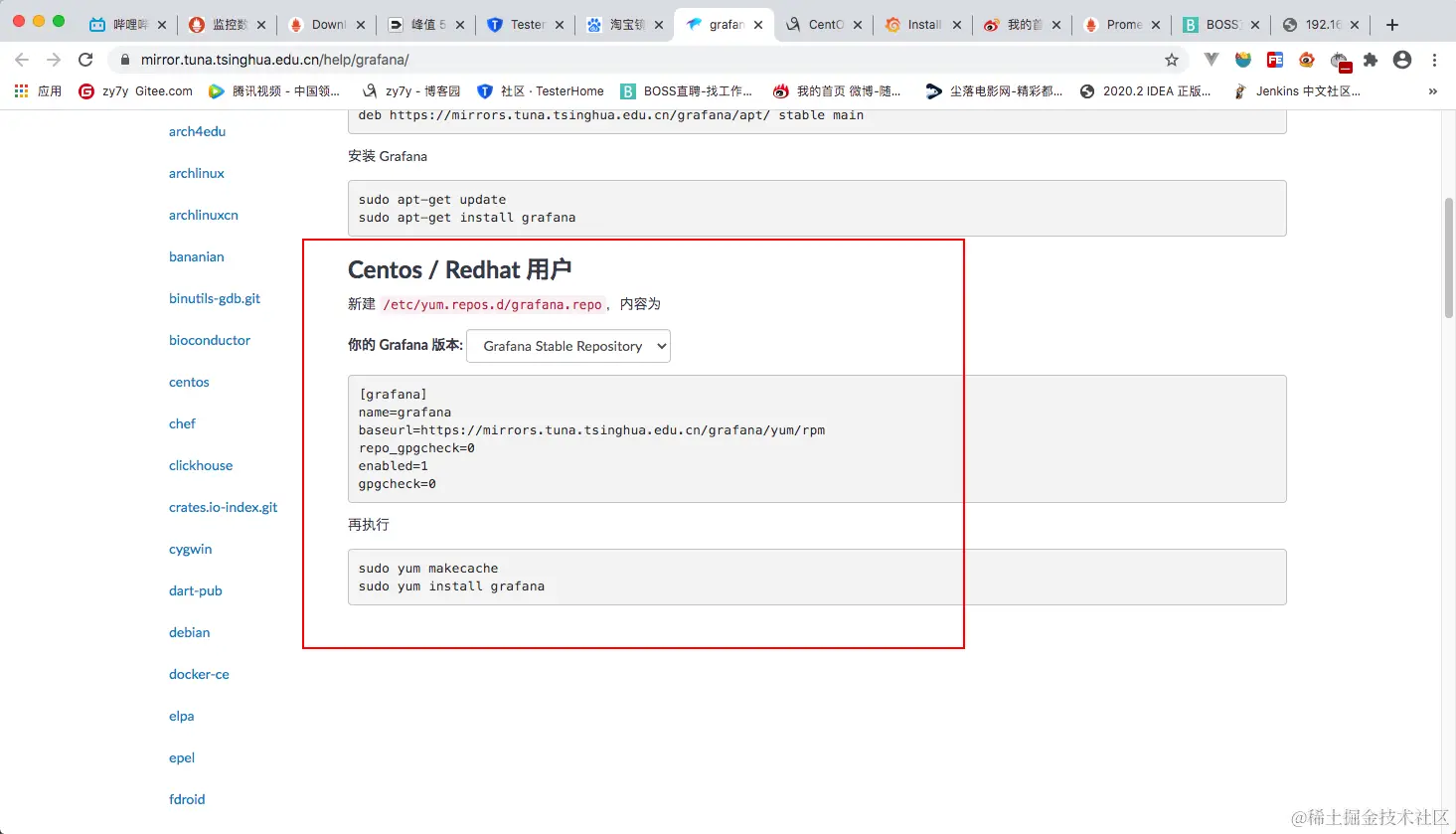Open centos mirror help link
Screen dimensions: 1456x834
[x=189, y=382]
